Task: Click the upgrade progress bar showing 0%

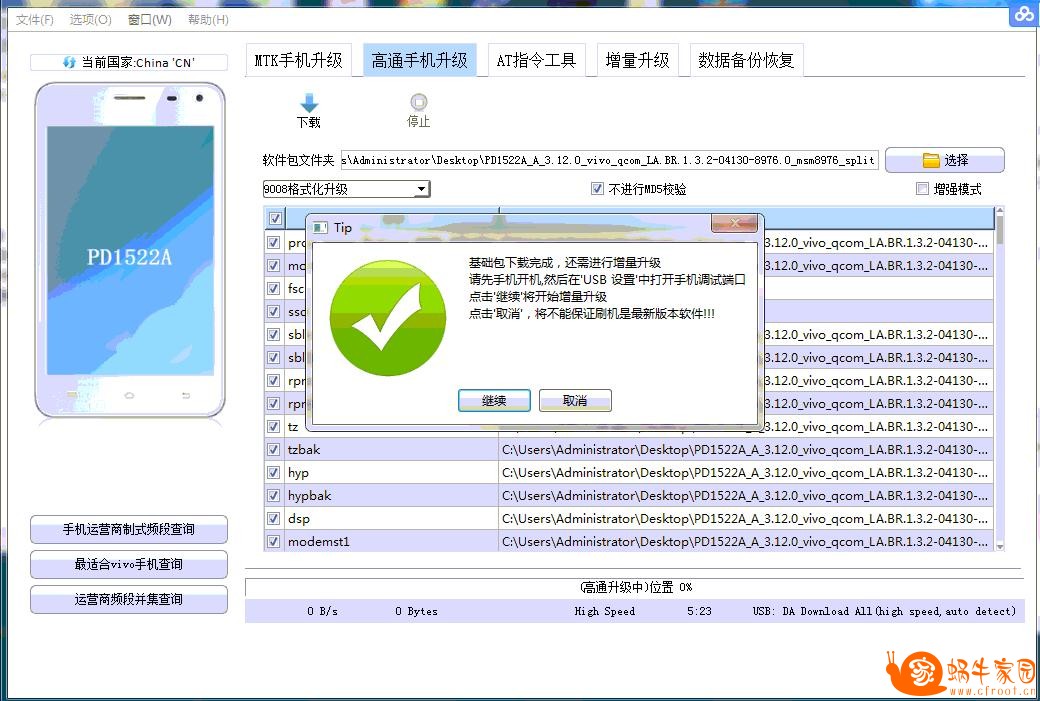Action: tap(634, 587)
